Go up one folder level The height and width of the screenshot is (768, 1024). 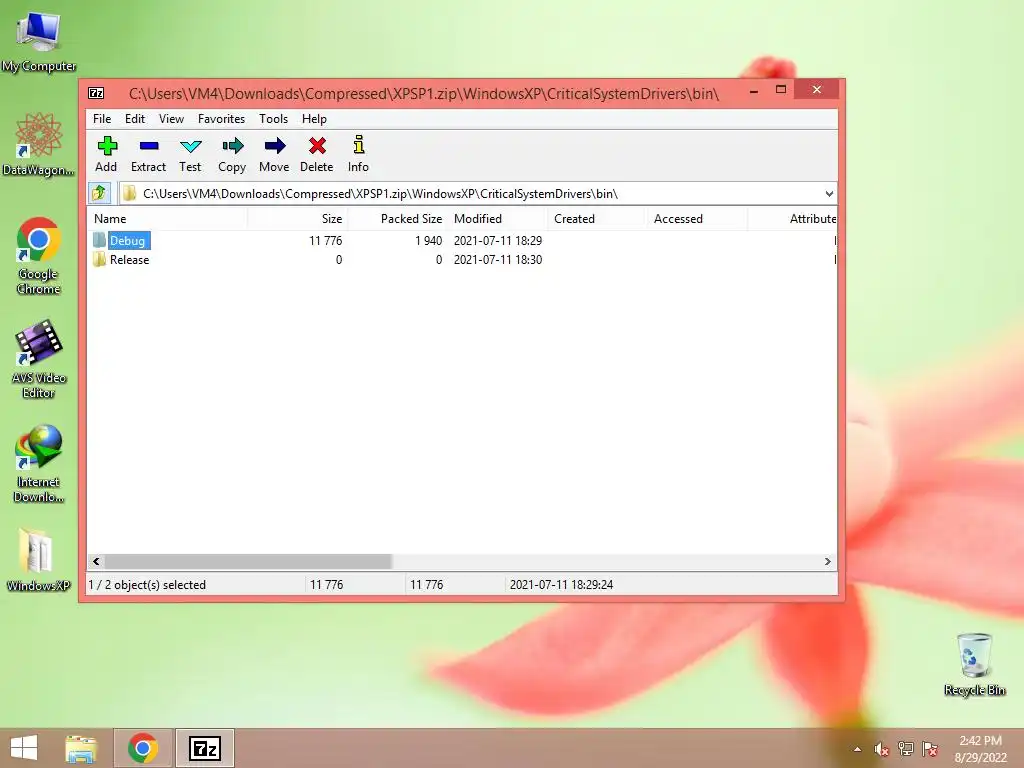99,193
